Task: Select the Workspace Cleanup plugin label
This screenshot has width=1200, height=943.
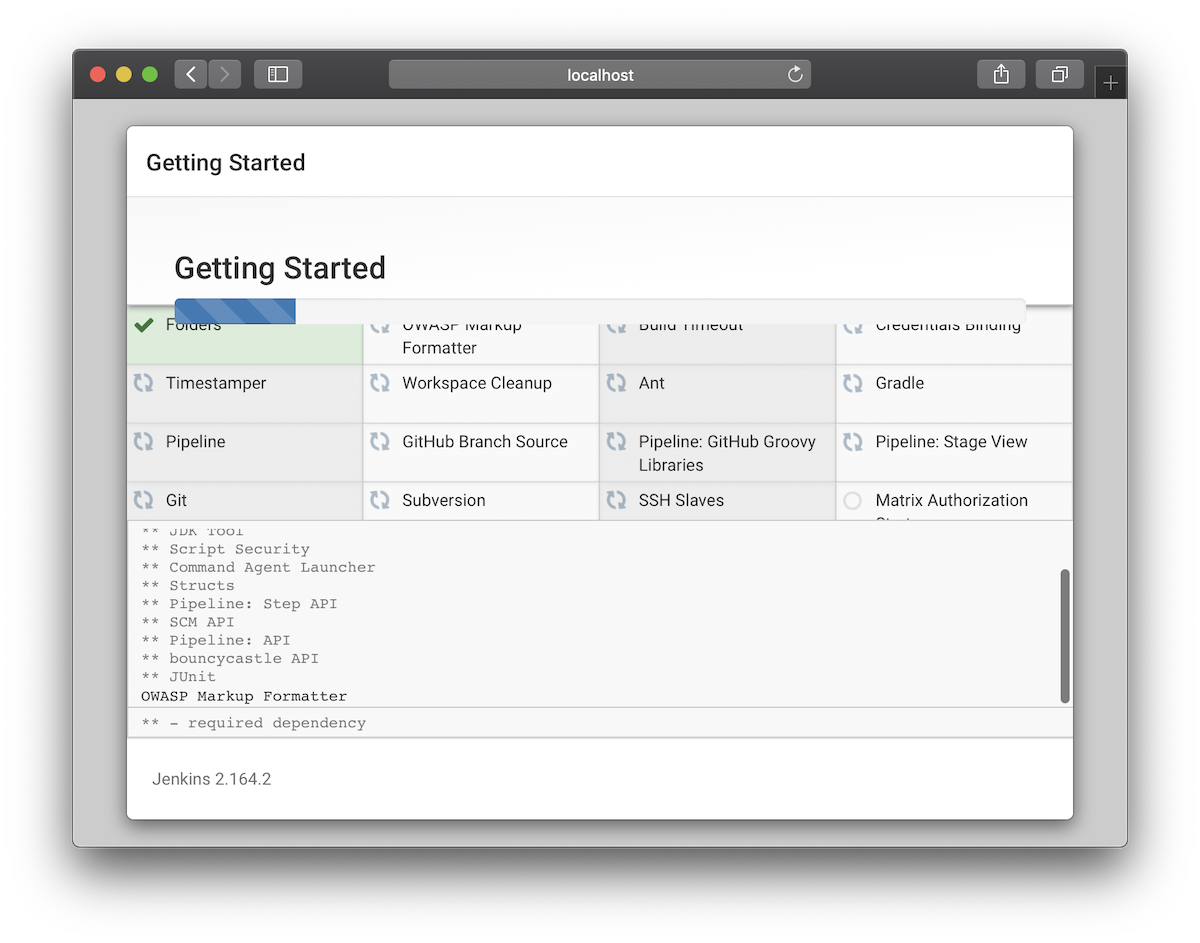Action: [x=477, y=383]
